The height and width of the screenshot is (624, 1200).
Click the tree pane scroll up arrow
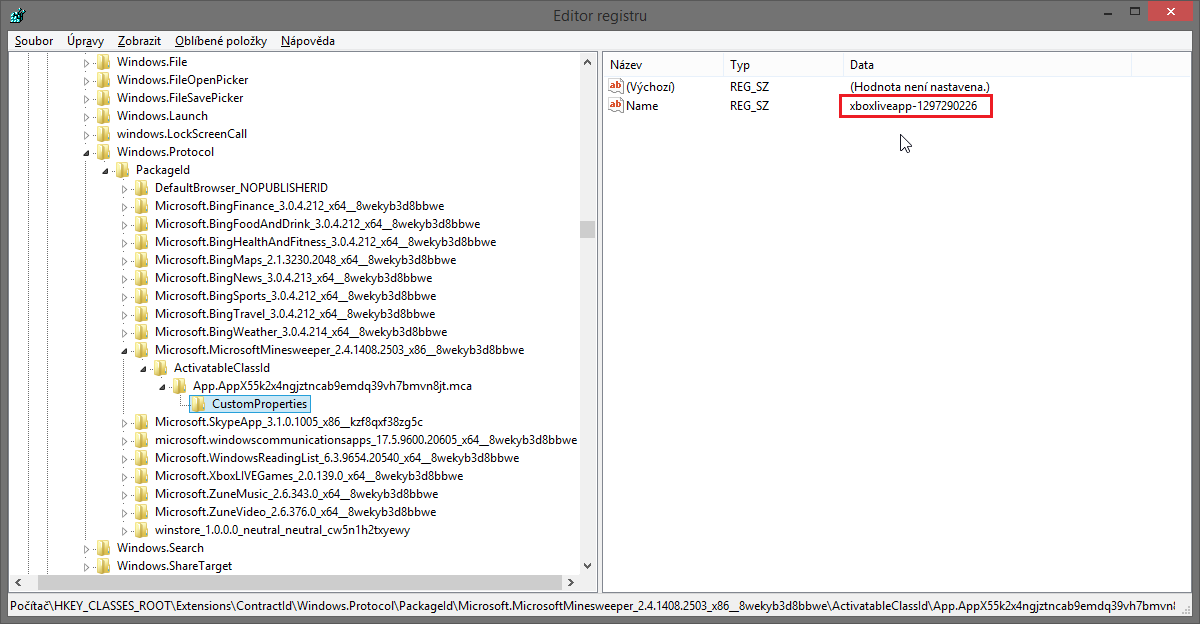[x=587, y=62]
